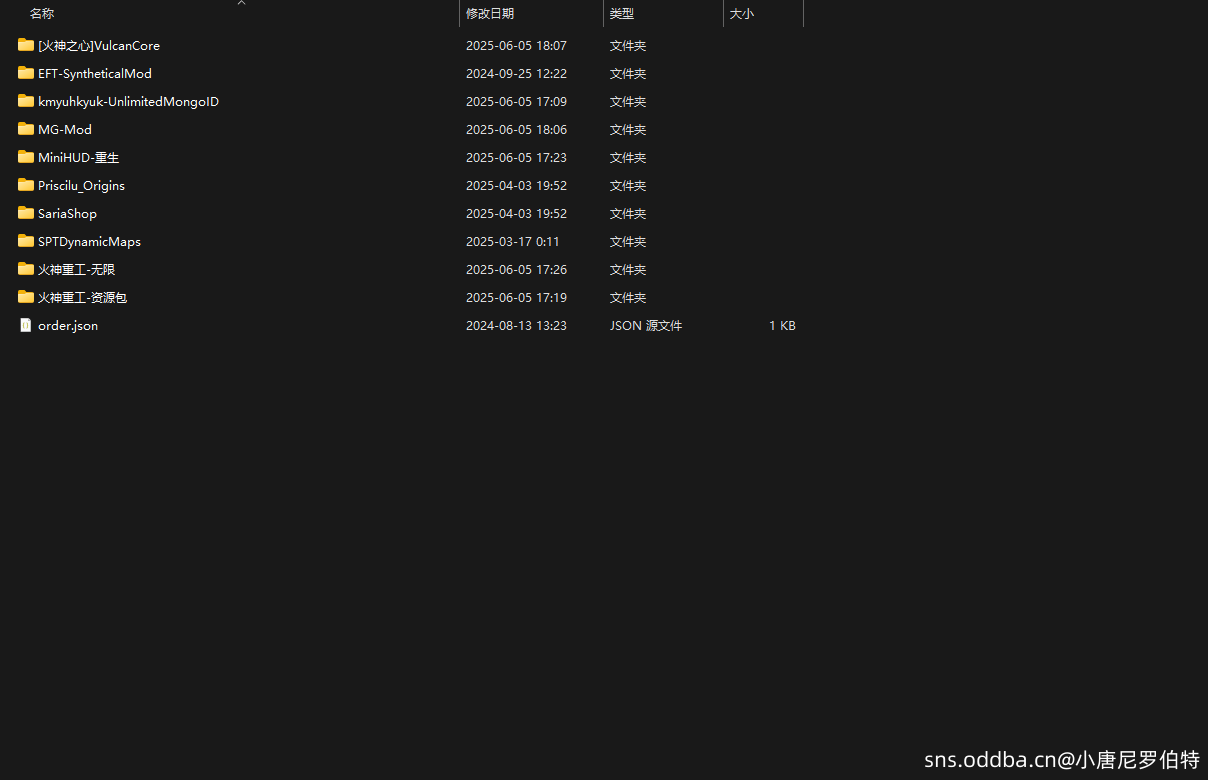Click the MiniHUD-重生 folder icon

tap(26, 157)
